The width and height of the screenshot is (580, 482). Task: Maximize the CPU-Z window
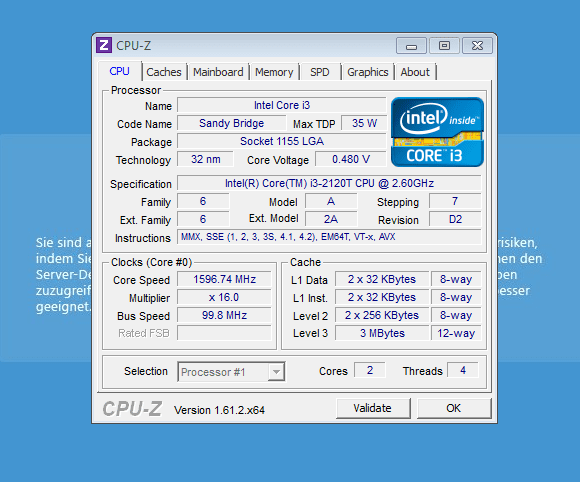tap(444, 46)
